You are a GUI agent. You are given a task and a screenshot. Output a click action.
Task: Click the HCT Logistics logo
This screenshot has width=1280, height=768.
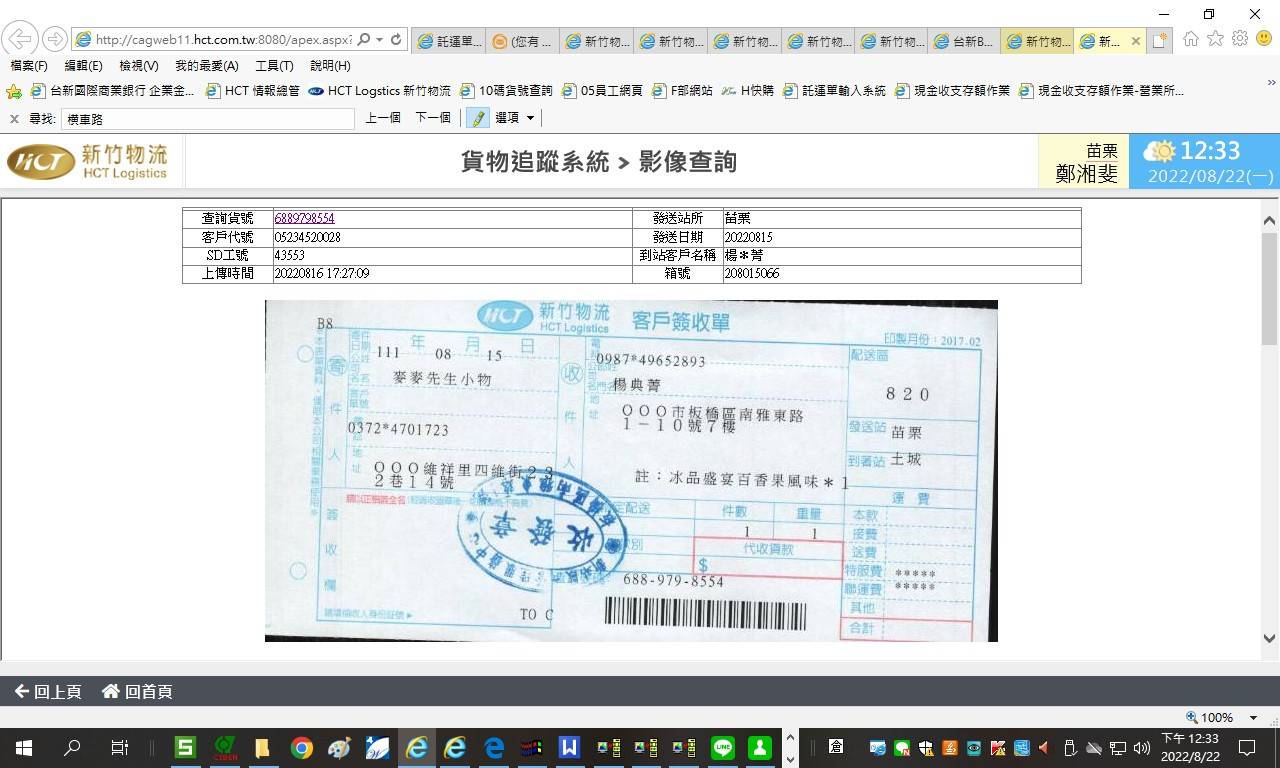click(x=88, y=161)
